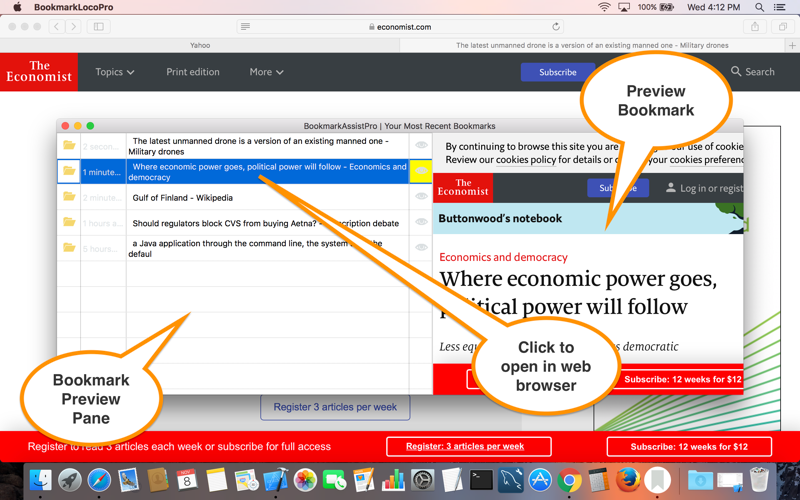This screenshot has height=500, width=800.
Task: Open Spotlight search in the menu bar
Action: coord(760,8)
